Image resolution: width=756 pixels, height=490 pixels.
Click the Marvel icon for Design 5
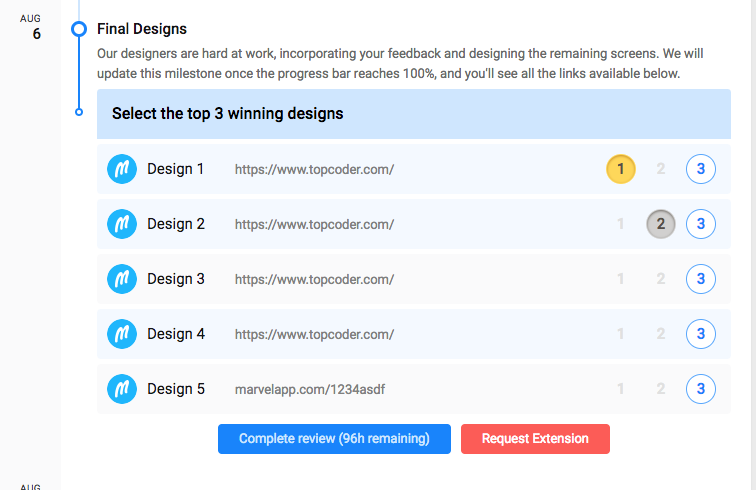pos(122,389)
